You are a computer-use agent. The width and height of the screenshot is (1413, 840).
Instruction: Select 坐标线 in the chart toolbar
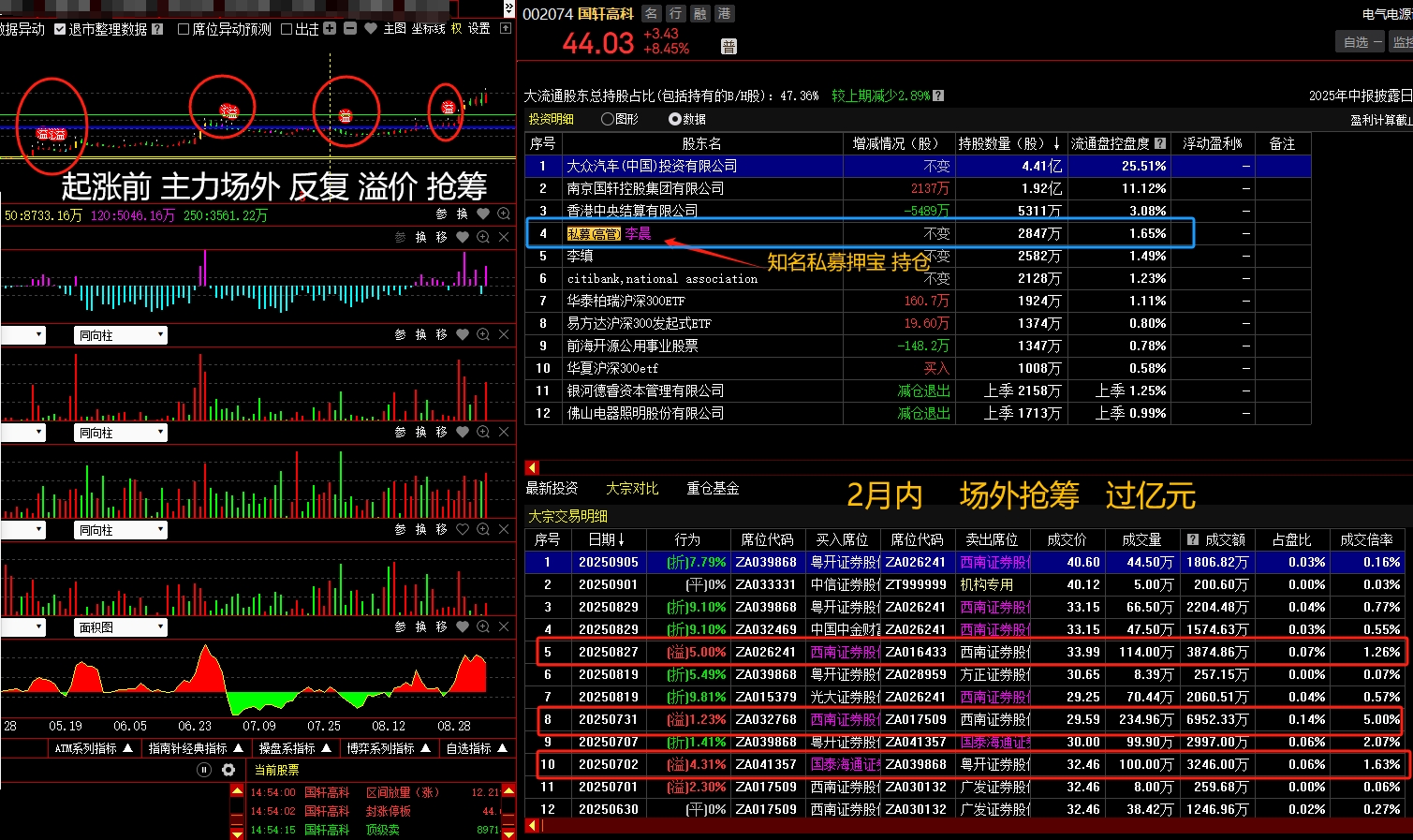pyautogui.click(x=429, y=29)
